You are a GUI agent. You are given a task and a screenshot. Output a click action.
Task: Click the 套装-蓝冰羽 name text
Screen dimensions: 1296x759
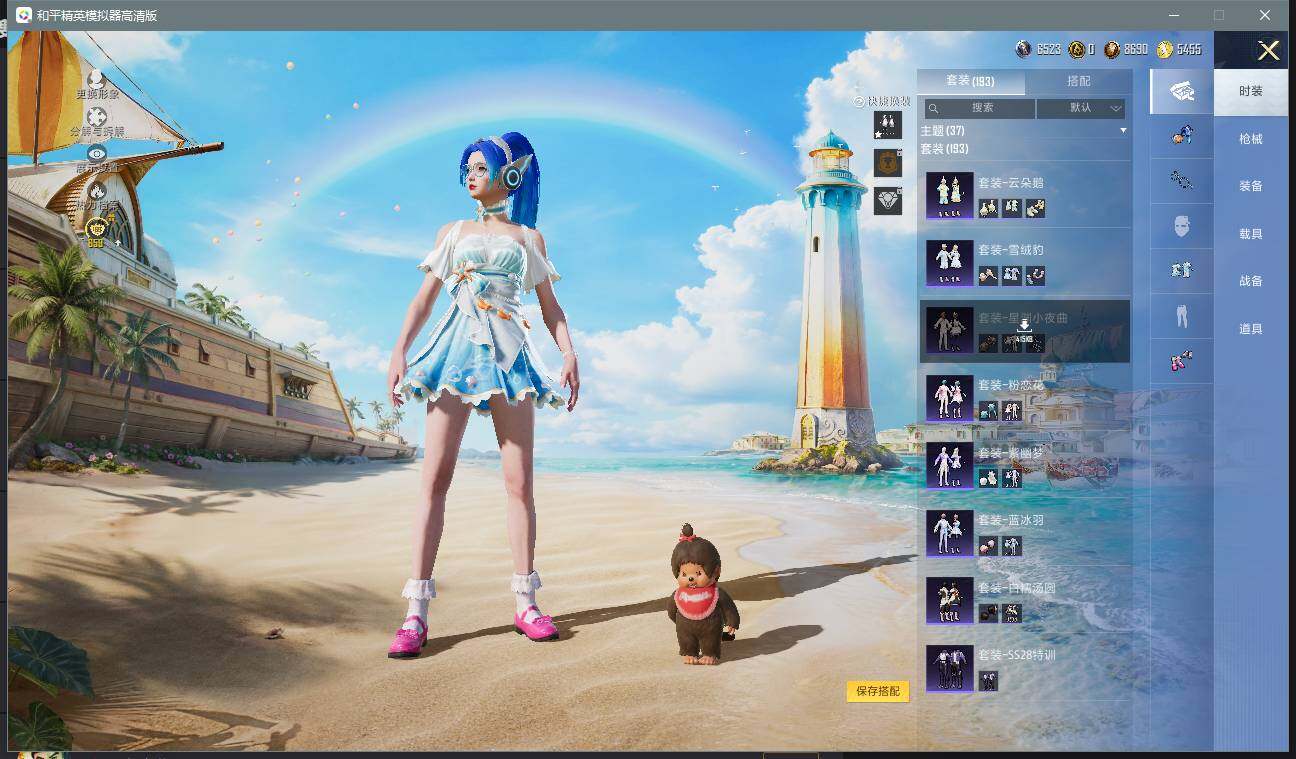[x=1010, y=520]
